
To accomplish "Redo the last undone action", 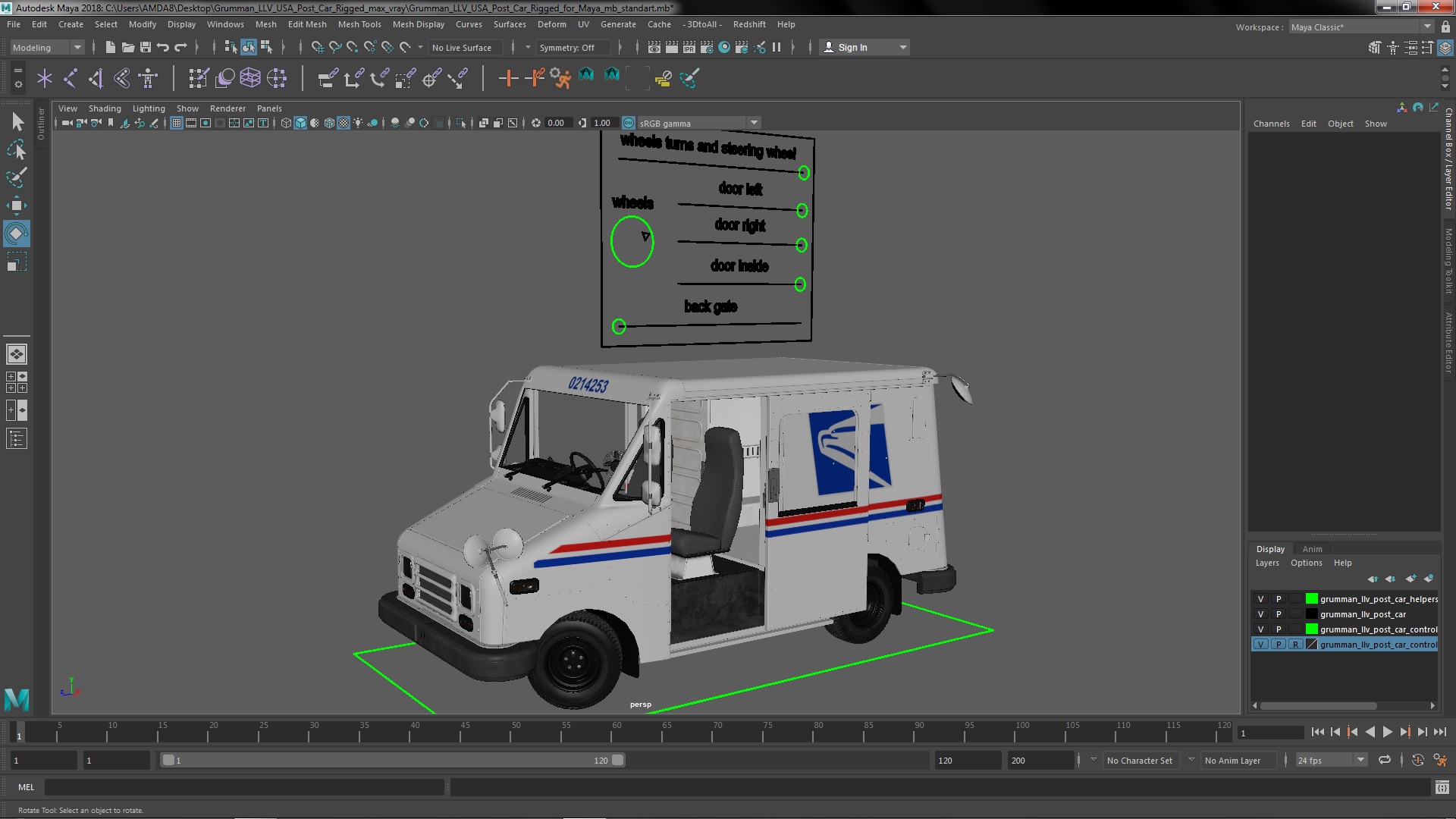I will click(180, 47).
